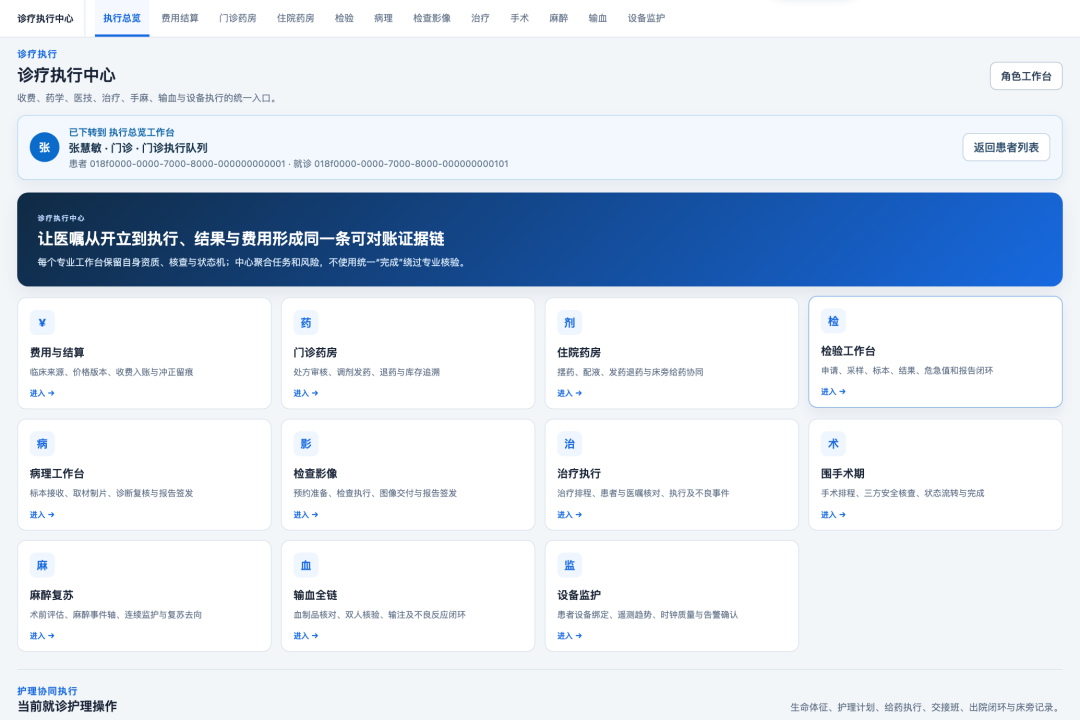Select the 输血 tab
The height and width of the screenshot is (720, 1080).
pos(598,18)
